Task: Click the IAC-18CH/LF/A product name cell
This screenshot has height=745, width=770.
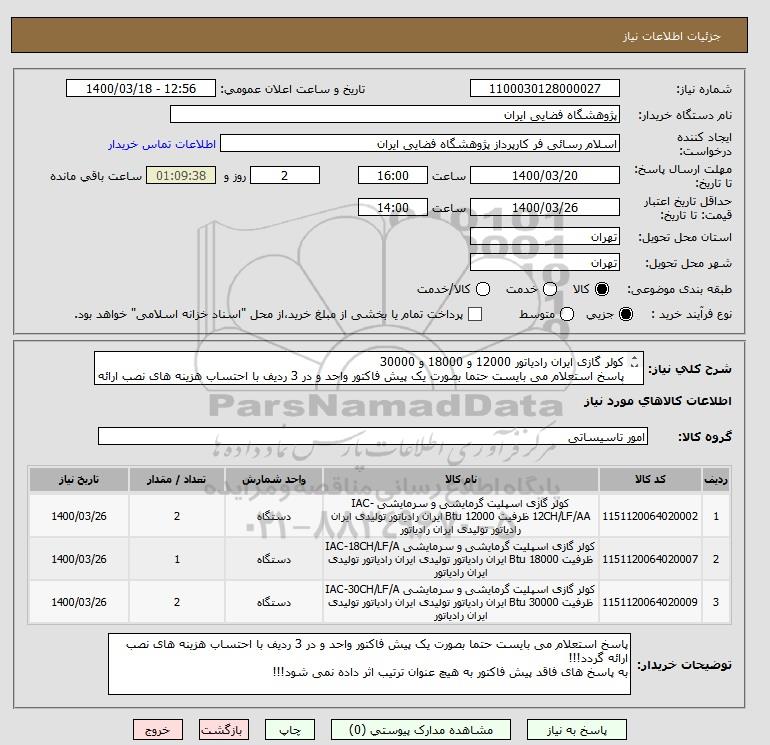Action: click(x=461, y=559)
